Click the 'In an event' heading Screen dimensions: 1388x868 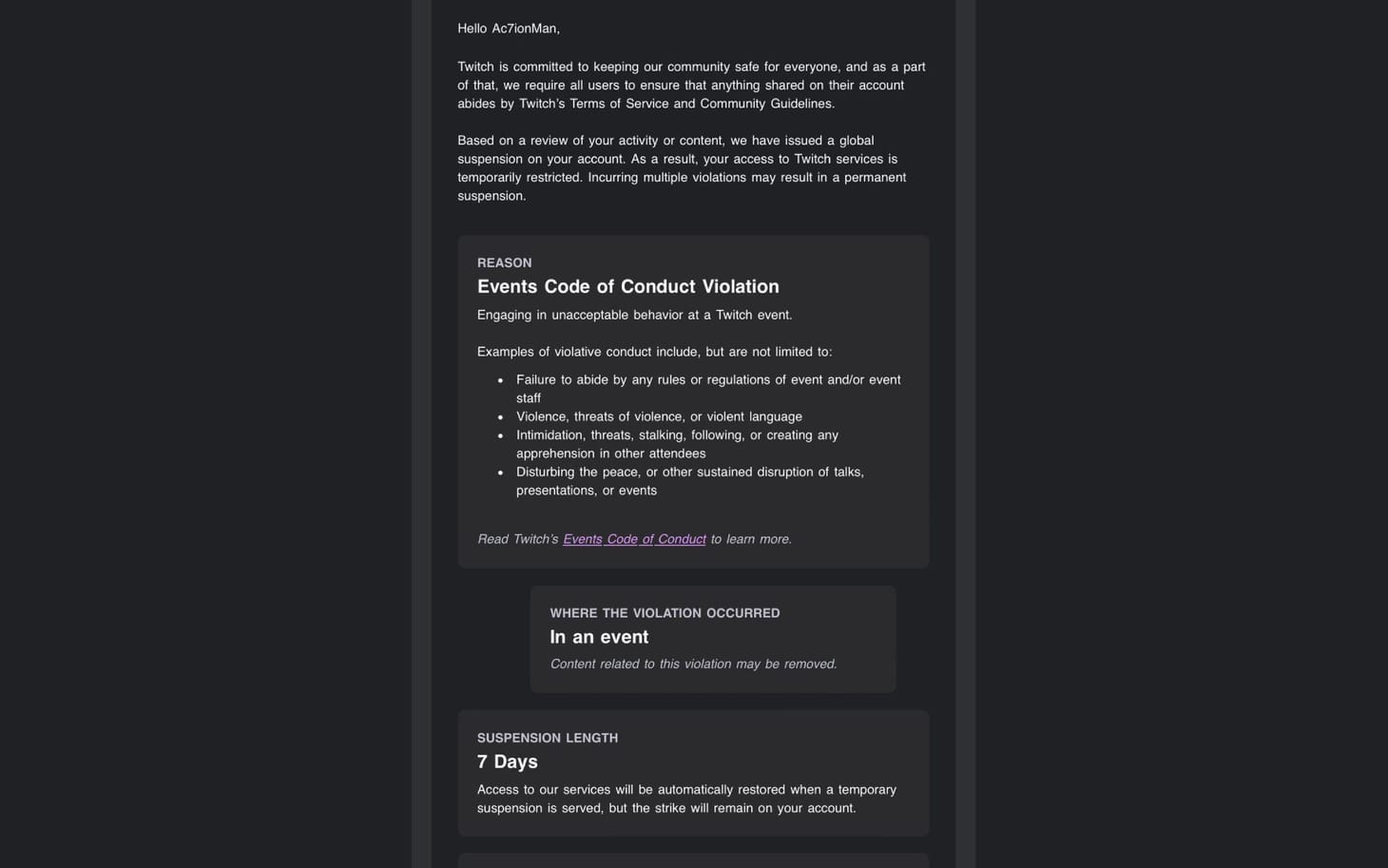[599, 637]
